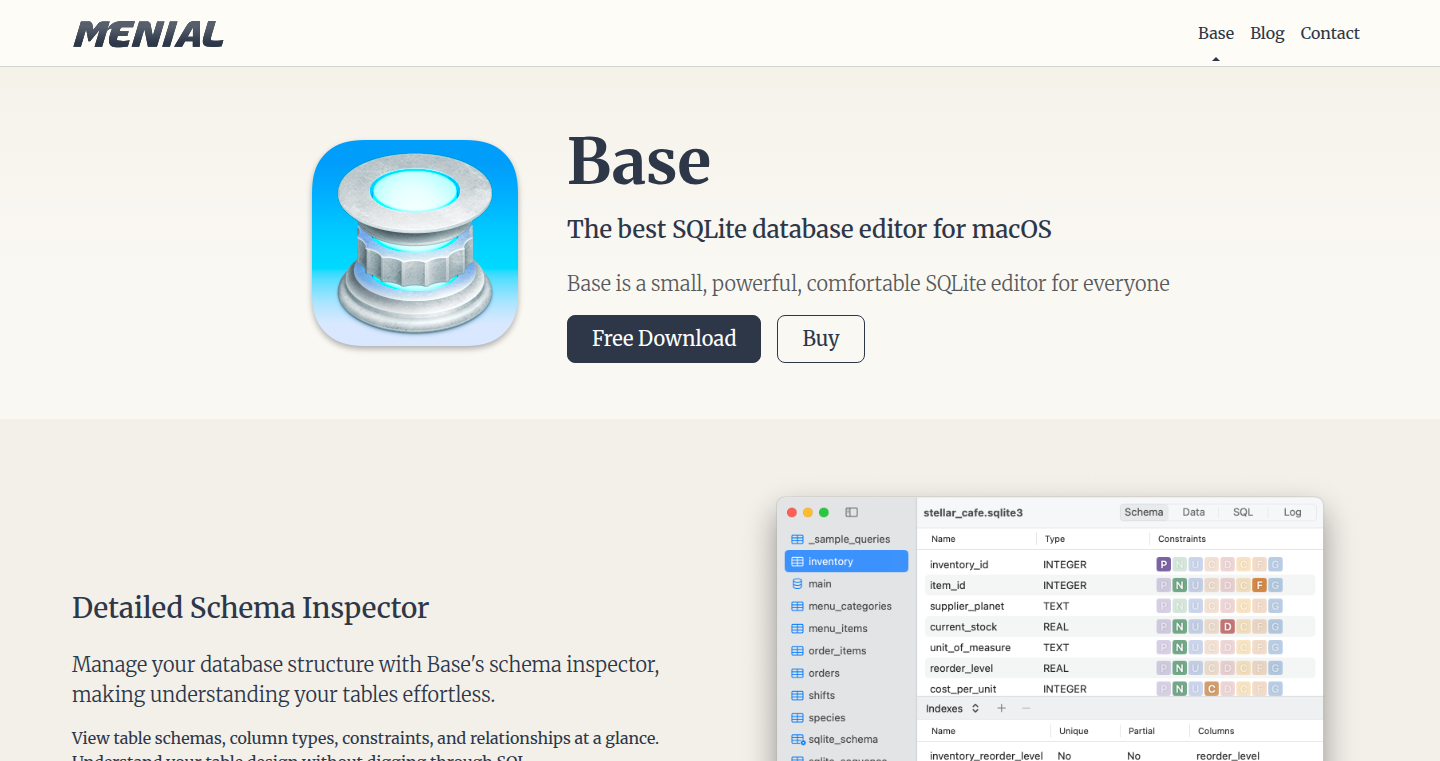Image resolution: width=1440 pixels, height=761 pixels.
Task: Toggle the C badge in cost_per_unit row
Action: (x=1211, y=689)
